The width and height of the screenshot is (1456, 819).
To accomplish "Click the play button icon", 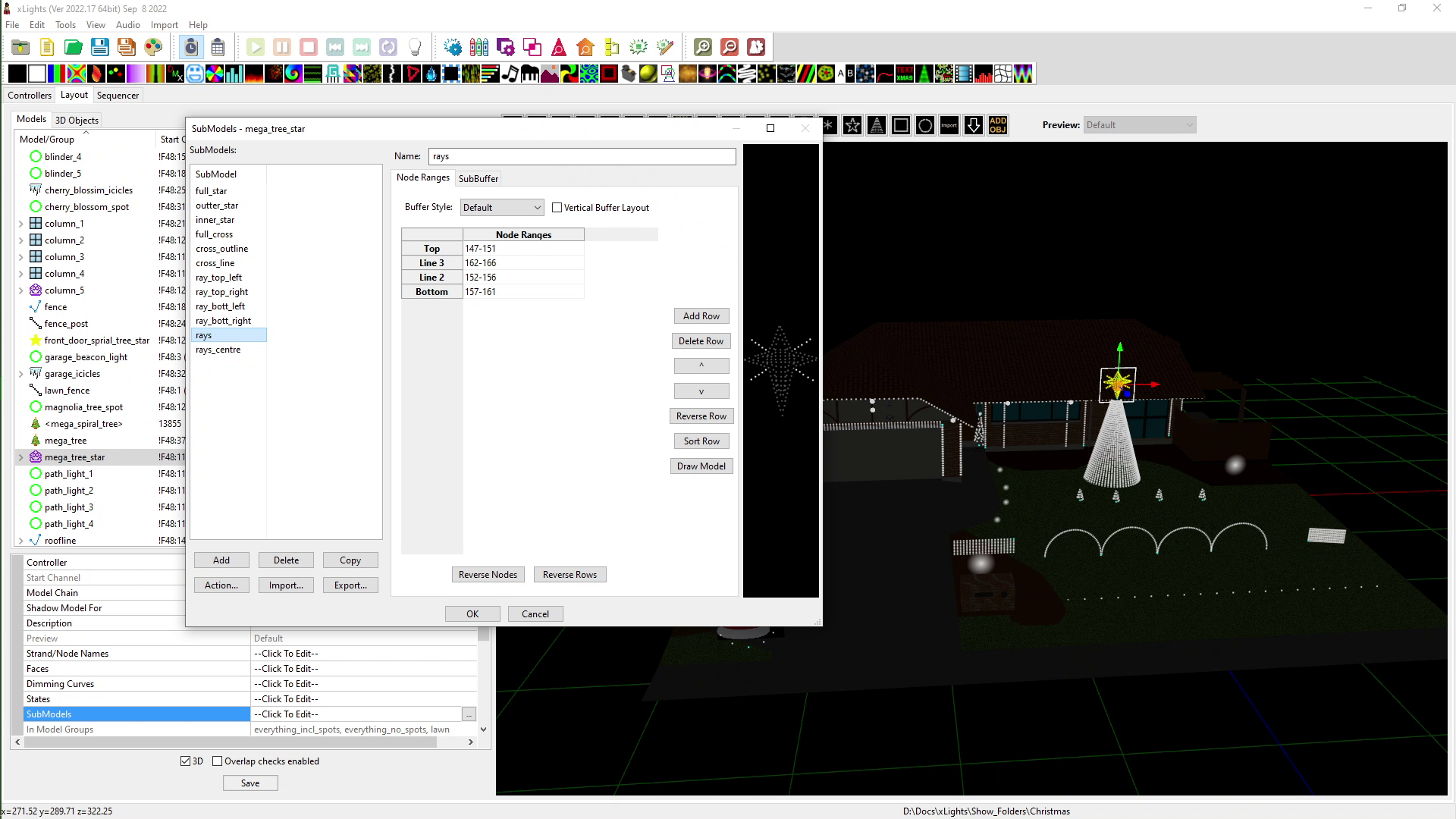I will tap(255, 47).
